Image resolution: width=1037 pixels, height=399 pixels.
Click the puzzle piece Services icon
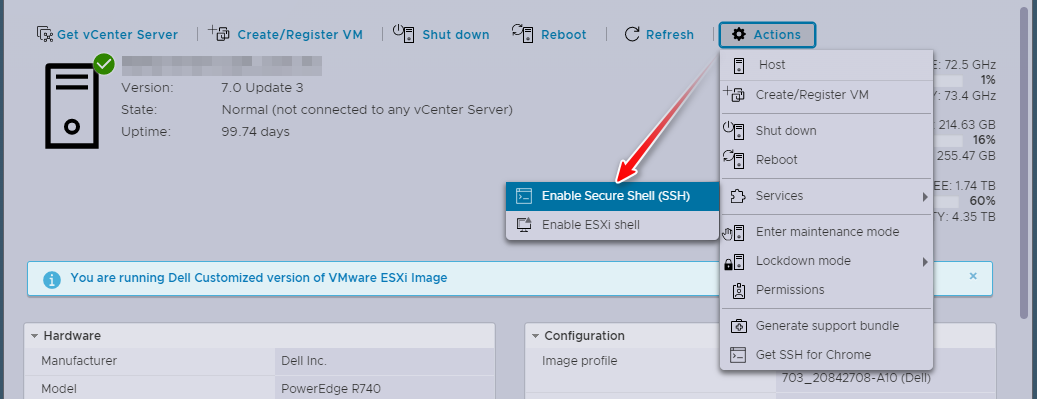click(737, 196)
